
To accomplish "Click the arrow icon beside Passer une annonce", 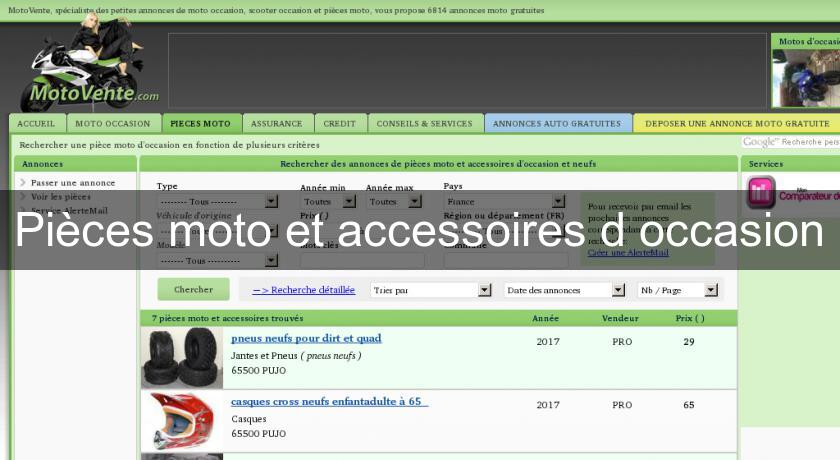I will (22, 183).
